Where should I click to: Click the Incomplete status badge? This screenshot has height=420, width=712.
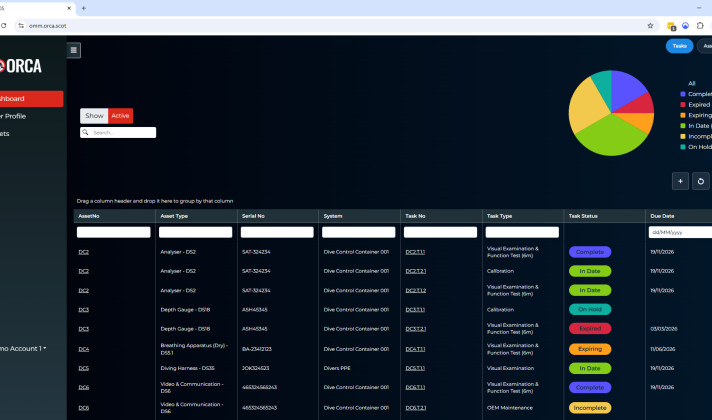point(590,408)
